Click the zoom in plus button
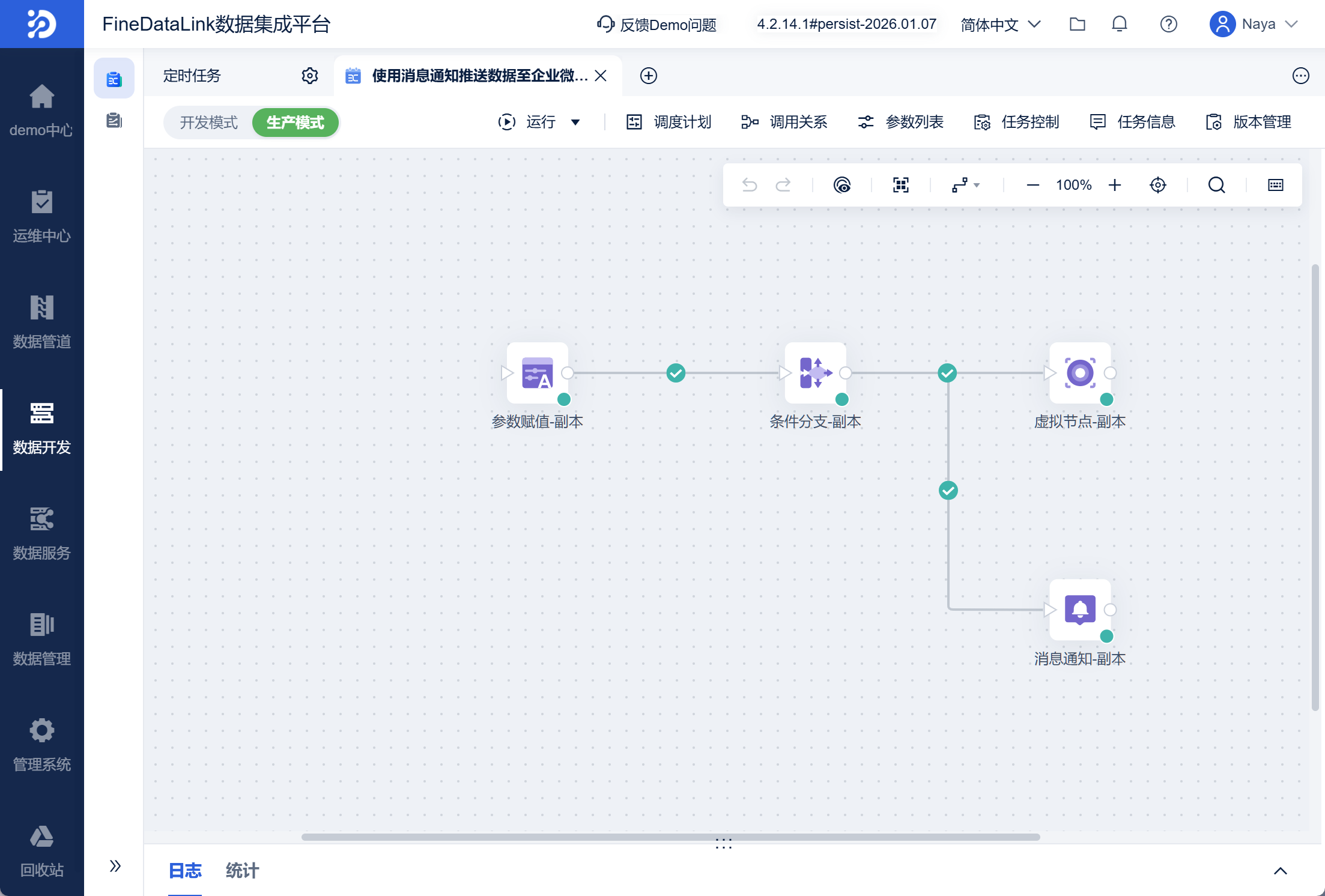Image resolution: width=1325 pixels, height=896 pixels. pos(1115,185)
